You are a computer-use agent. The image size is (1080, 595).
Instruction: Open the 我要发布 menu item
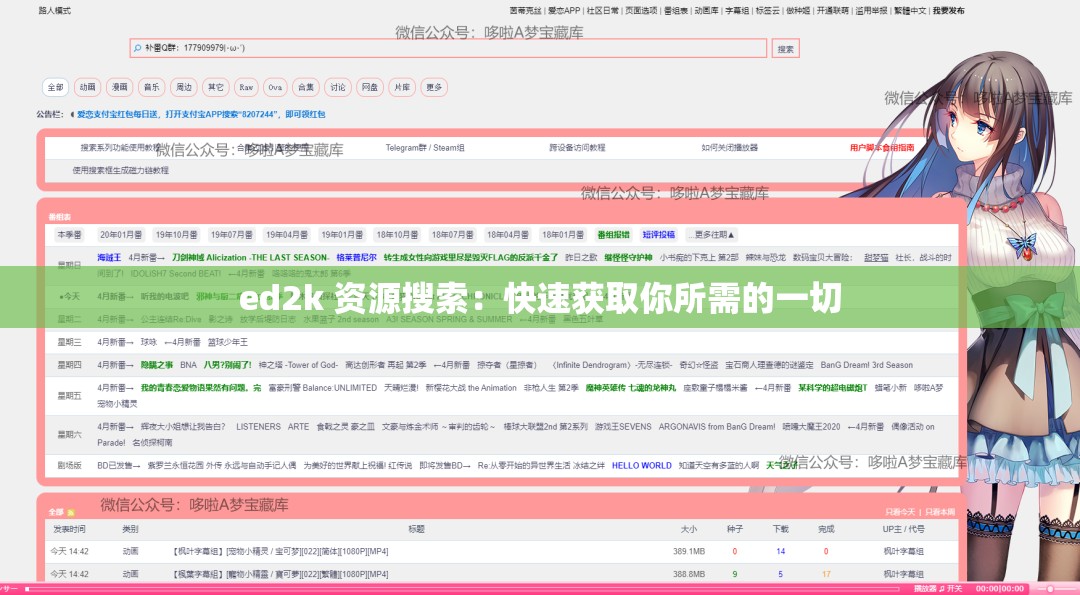pyautogui.click(x=951, y=8)
